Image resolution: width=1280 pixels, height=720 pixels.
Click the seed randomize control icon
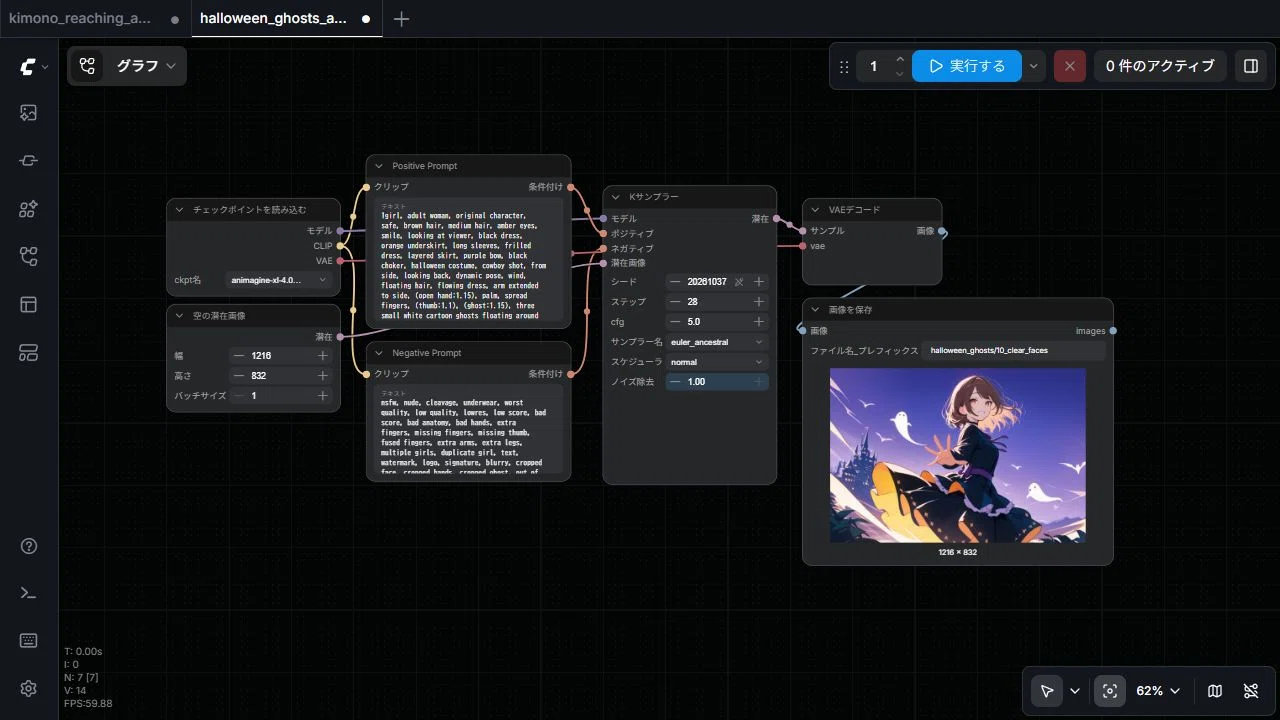pyautogui.click(x=739, y=282)
